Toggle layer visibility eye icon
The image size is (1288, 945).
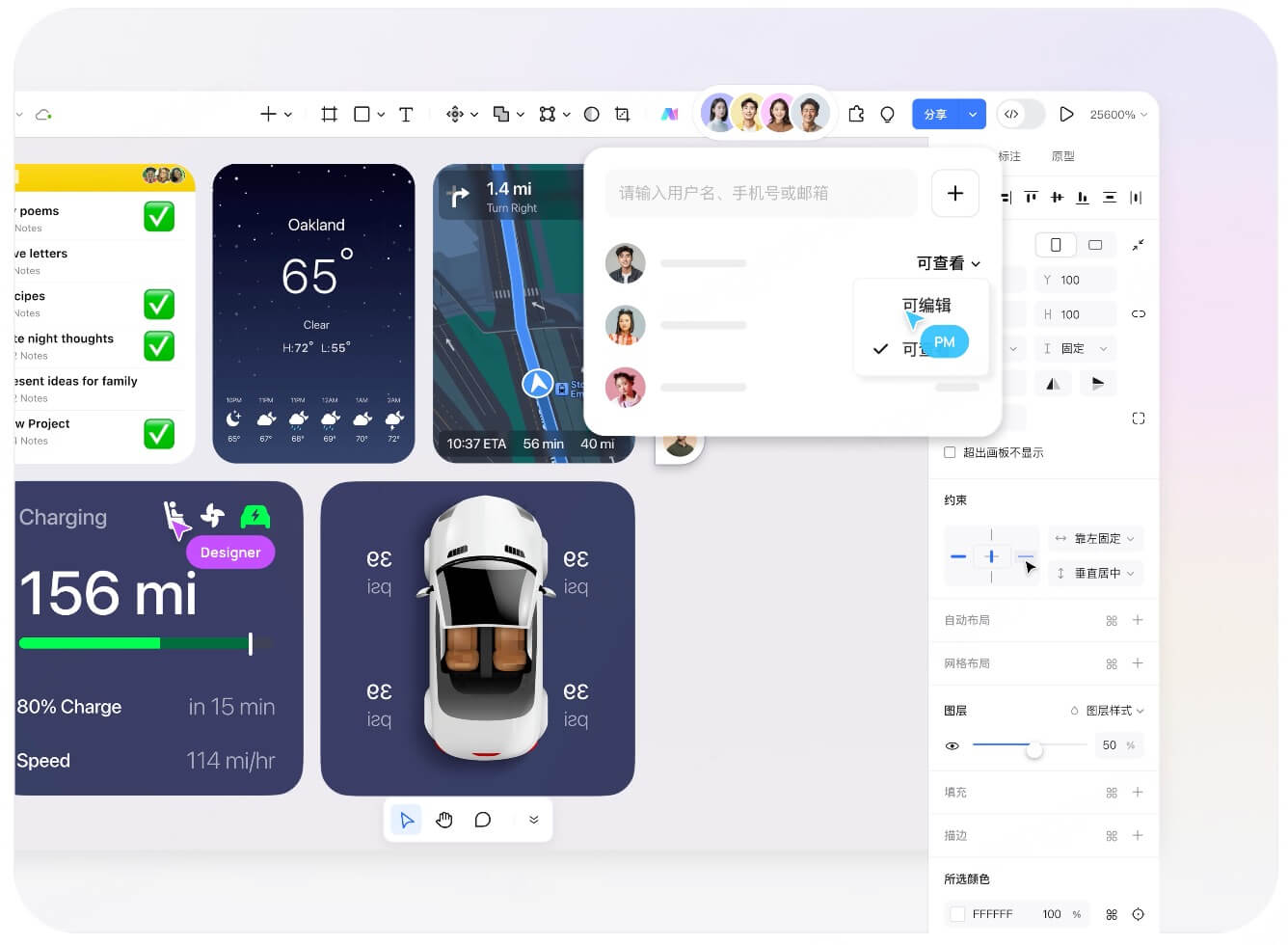click(953, 746)
